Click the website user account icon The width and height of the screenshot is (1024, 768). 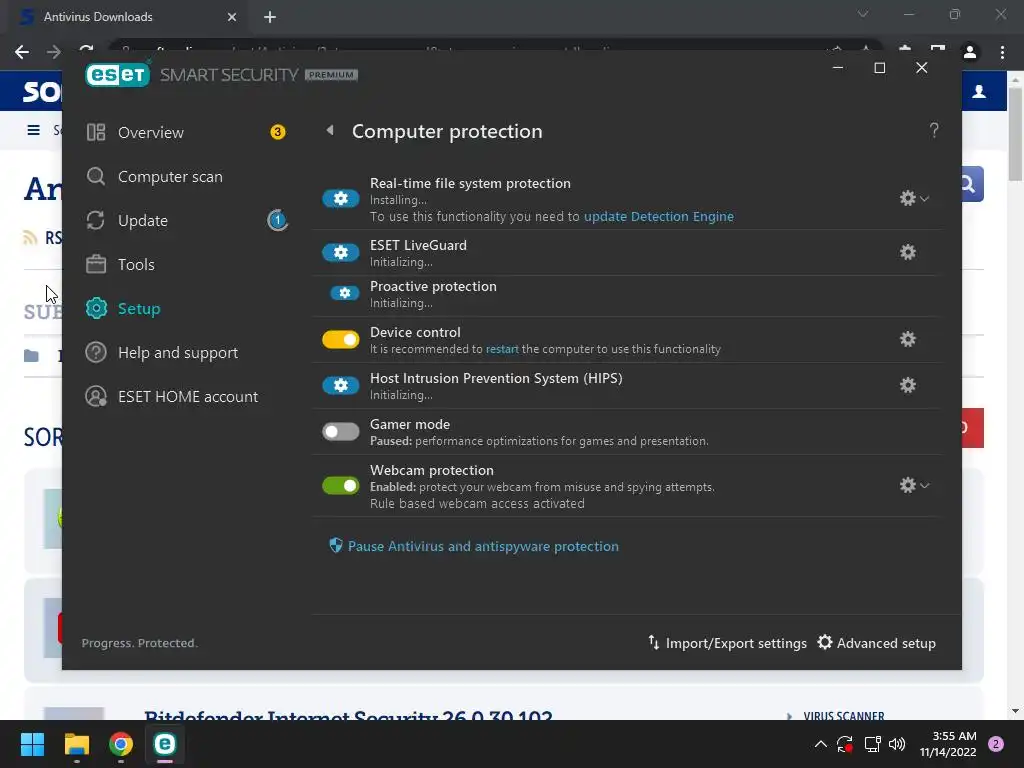point(978,91)
